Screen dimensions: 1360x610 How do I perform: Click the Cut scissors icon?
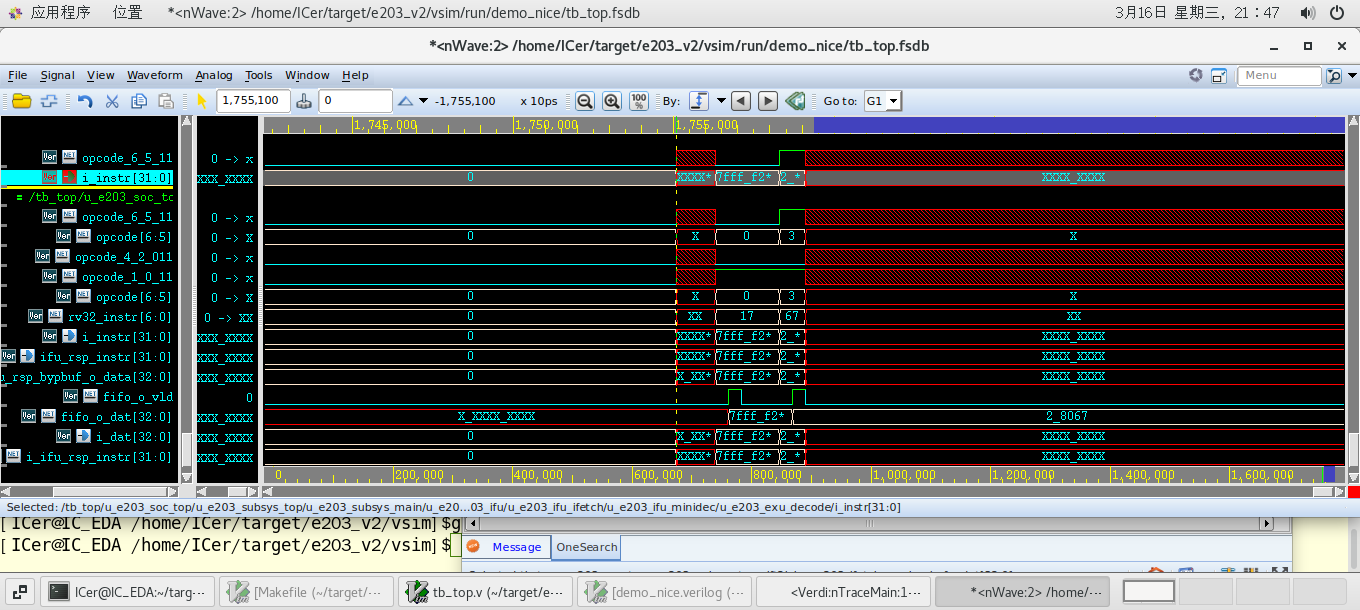point(112,101)
